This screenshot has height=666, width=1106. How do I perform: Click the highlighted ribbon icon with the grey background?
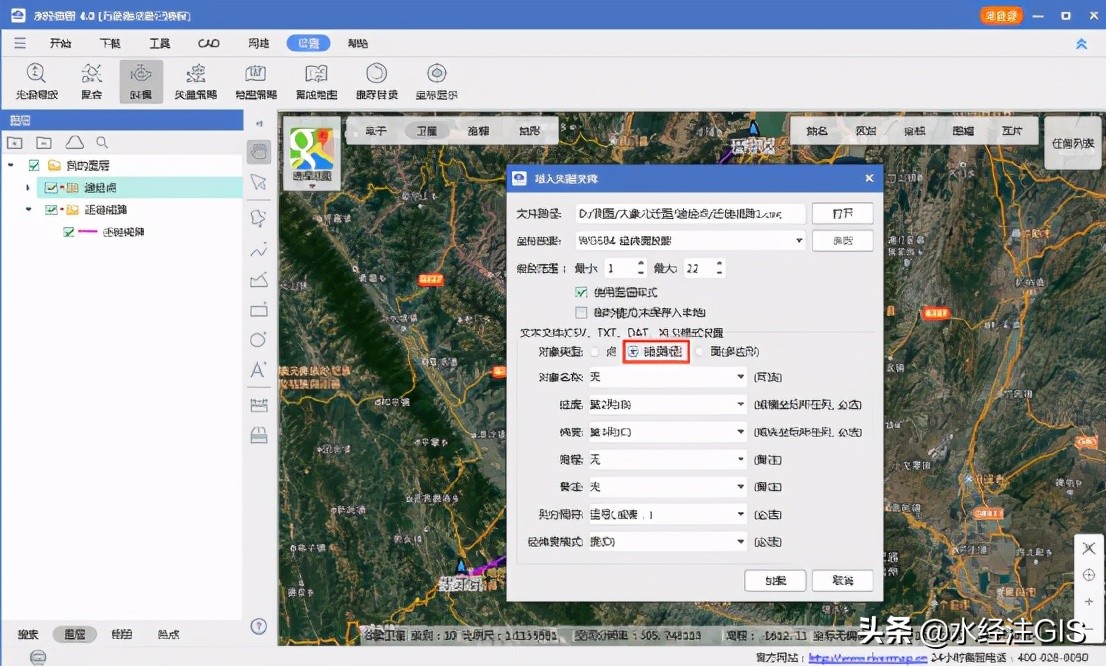[x=141, y=81]
